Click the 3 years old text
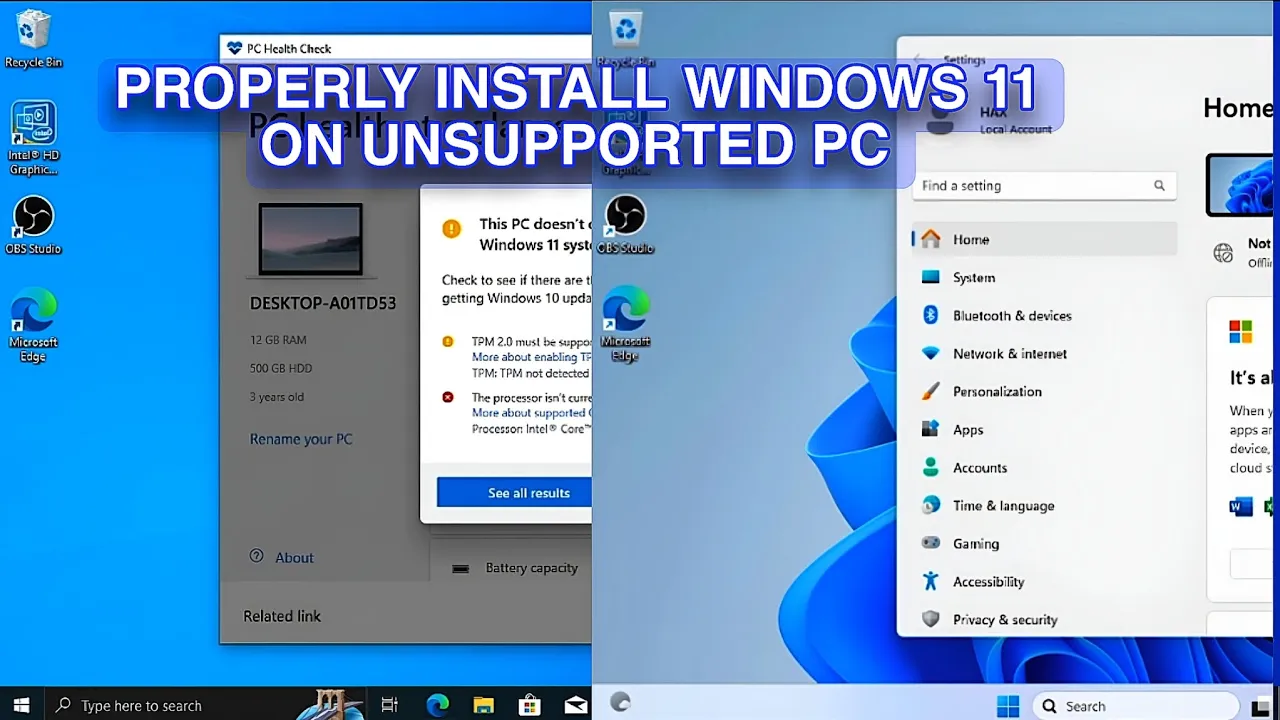Viewport: 1280px width, 720px height. pyautogui.click(x=277, y=396)
